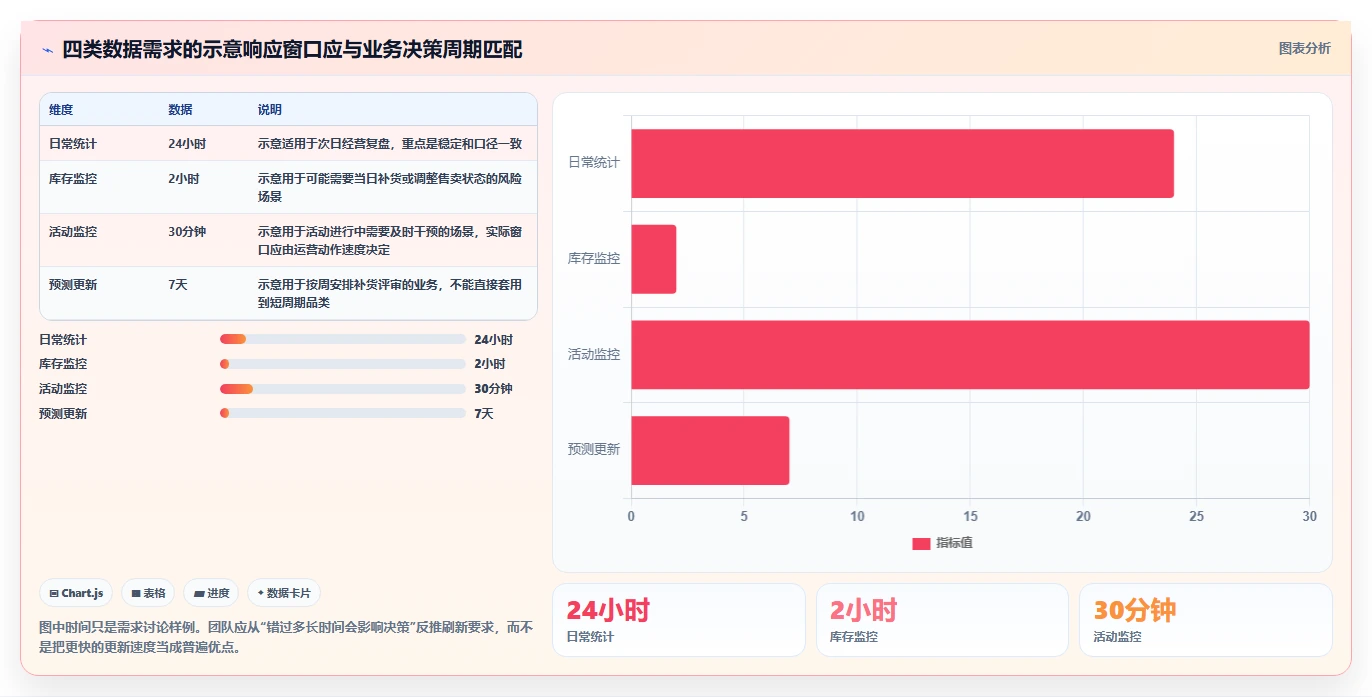Click the 24小时 value in the table
Viewport: 1372px width, 697px height.
(x=187, y=144)
